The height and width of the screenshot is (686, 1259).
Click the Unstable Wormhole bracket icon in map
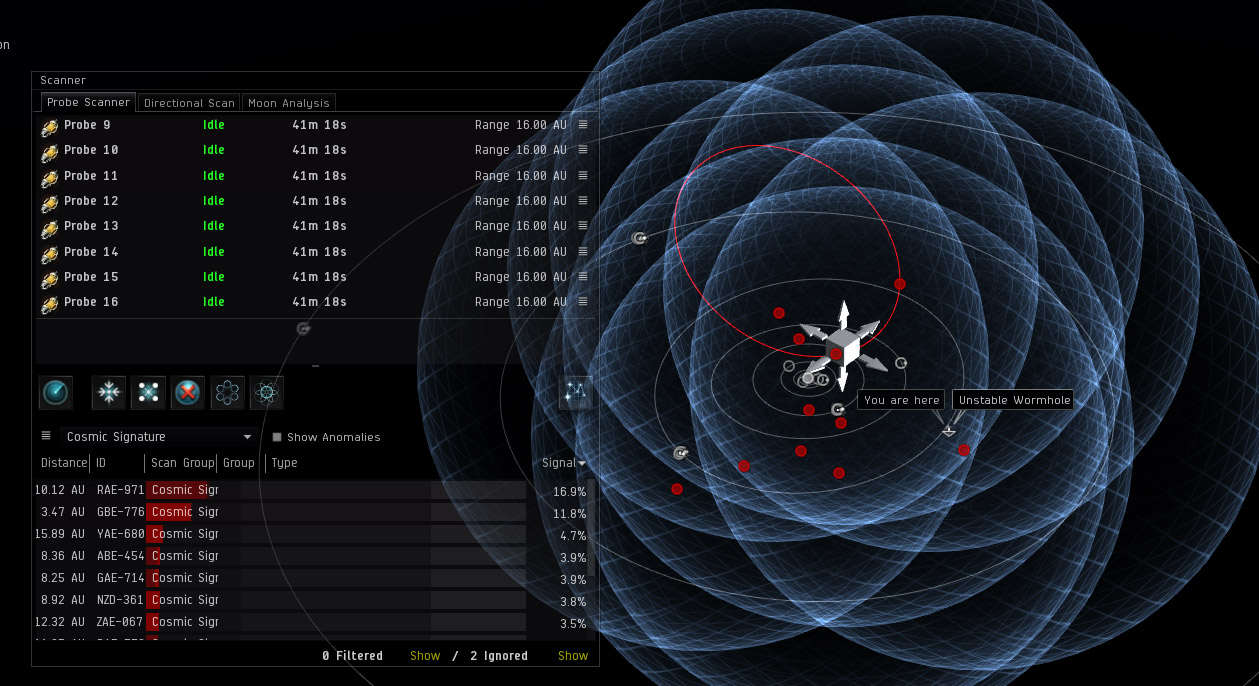949,431
